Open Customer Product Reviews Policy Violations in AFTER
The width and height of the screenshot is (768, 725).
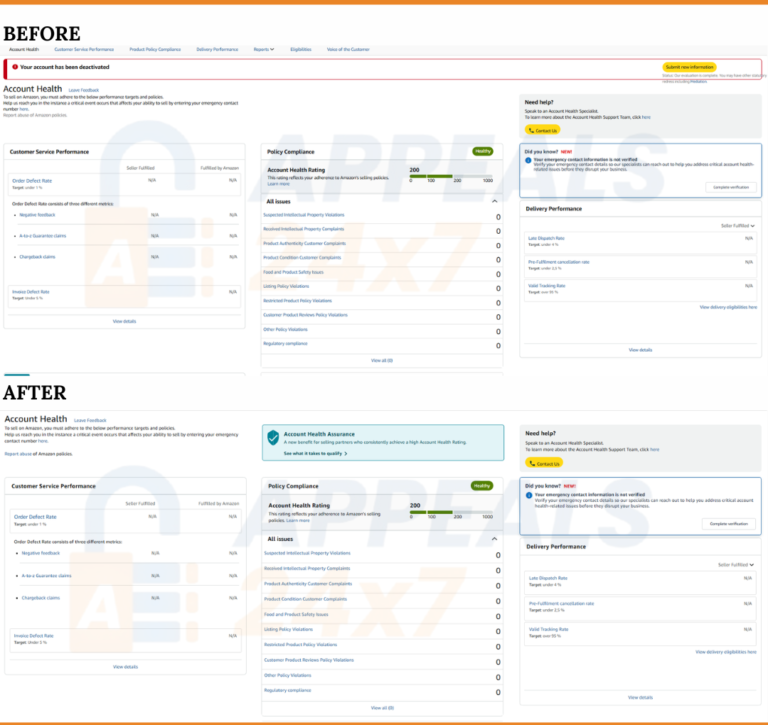tap(309, 660)
